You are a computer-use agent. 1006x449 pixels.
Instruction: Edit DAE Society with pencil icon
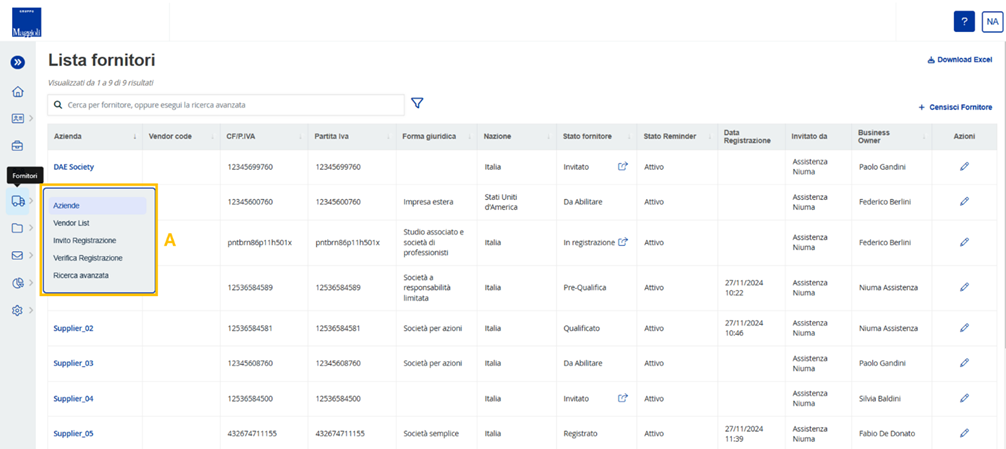coord(964,167)
